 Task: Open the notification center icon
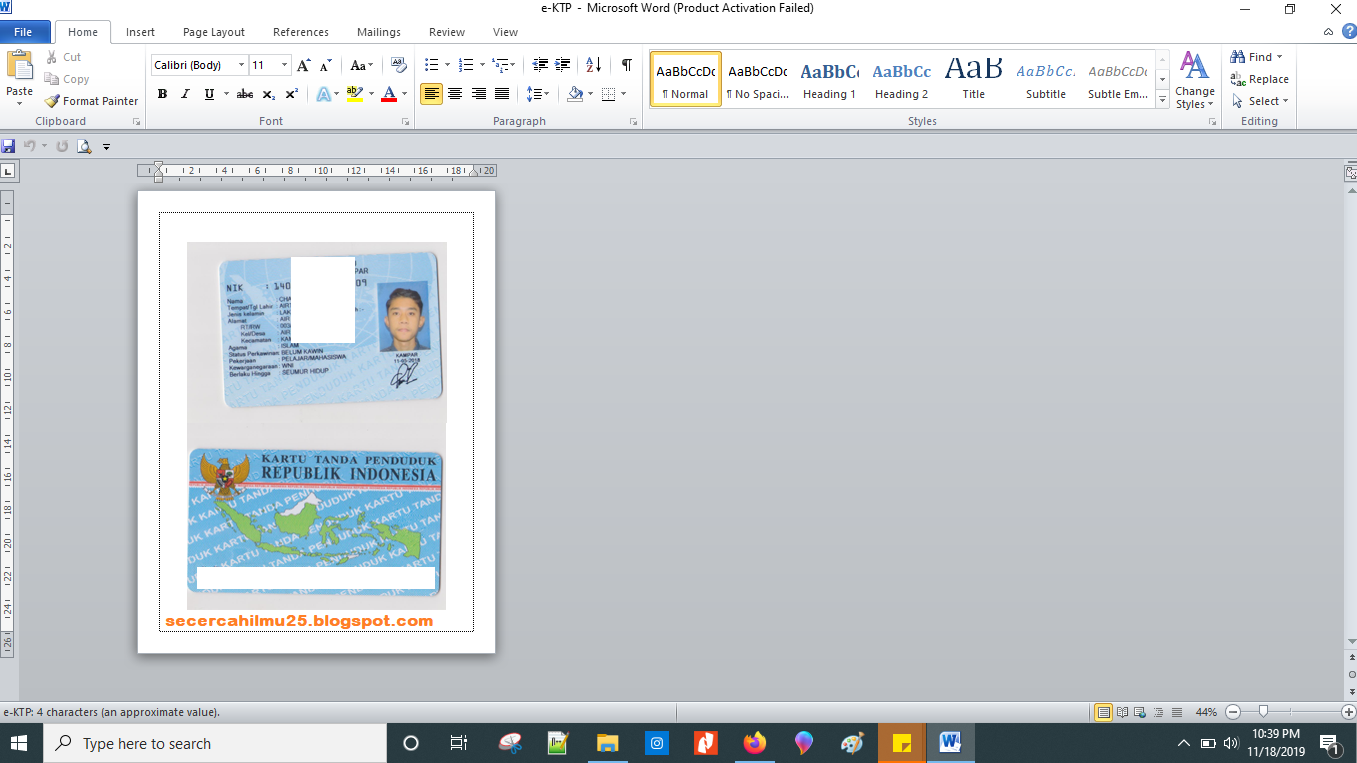point(1330,743)
